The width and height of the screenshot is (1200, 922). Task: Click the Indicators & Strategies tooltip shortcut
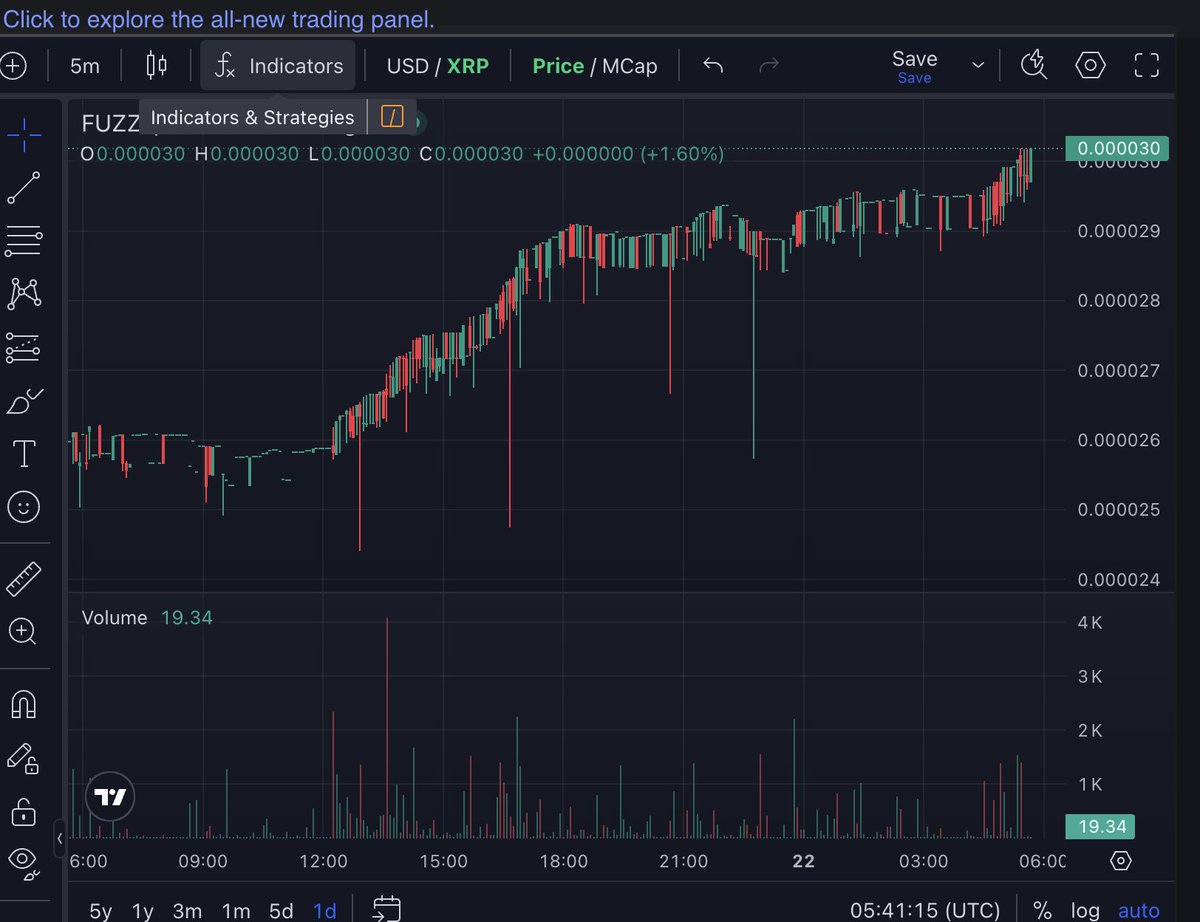[x=392, y=118]
